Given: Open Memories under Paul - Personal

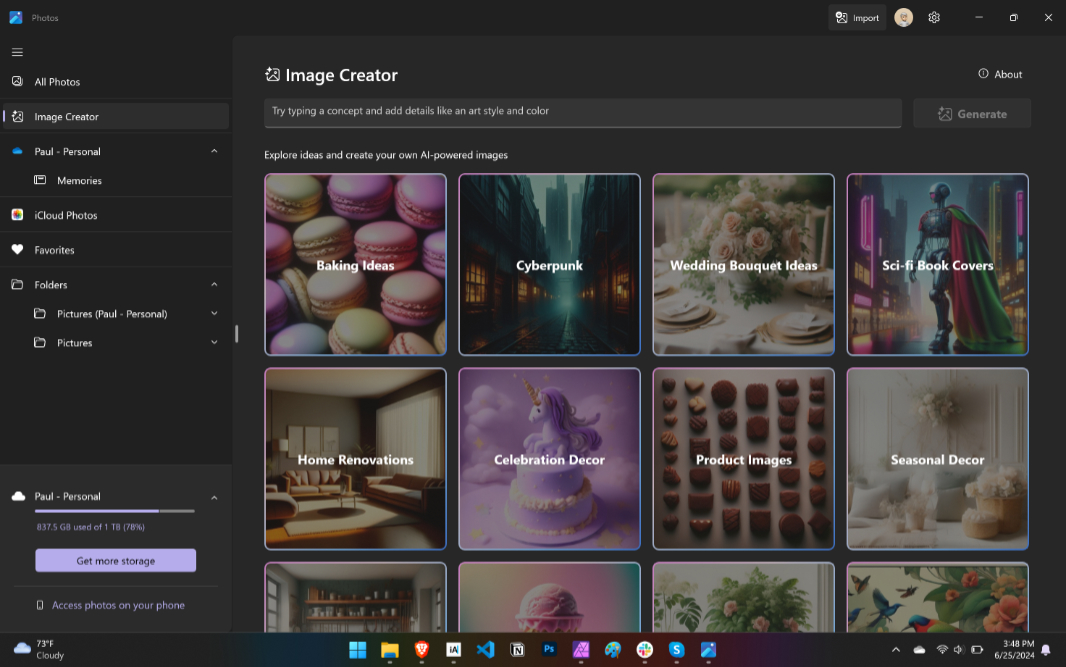Looking at the screenshot, I should pyautogui.click(x=116, y=180).
